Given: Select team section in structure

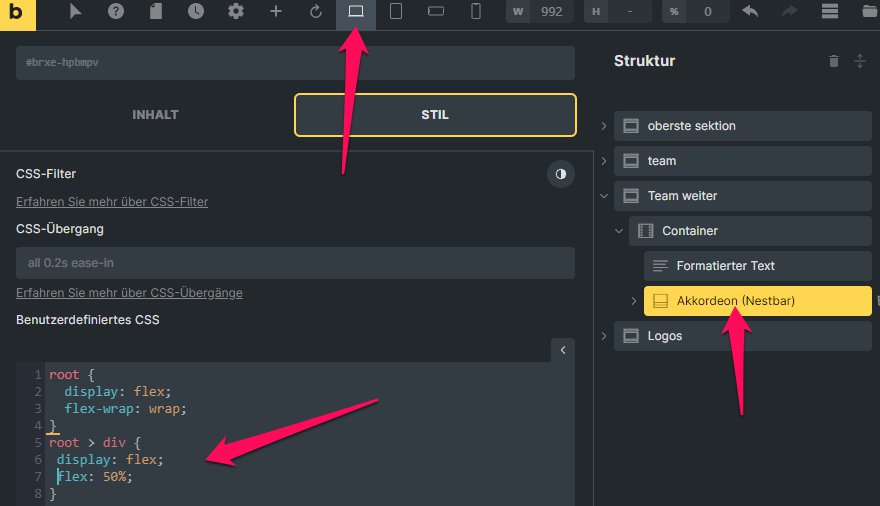Looking at the screenshot, I should click(742, 161).
